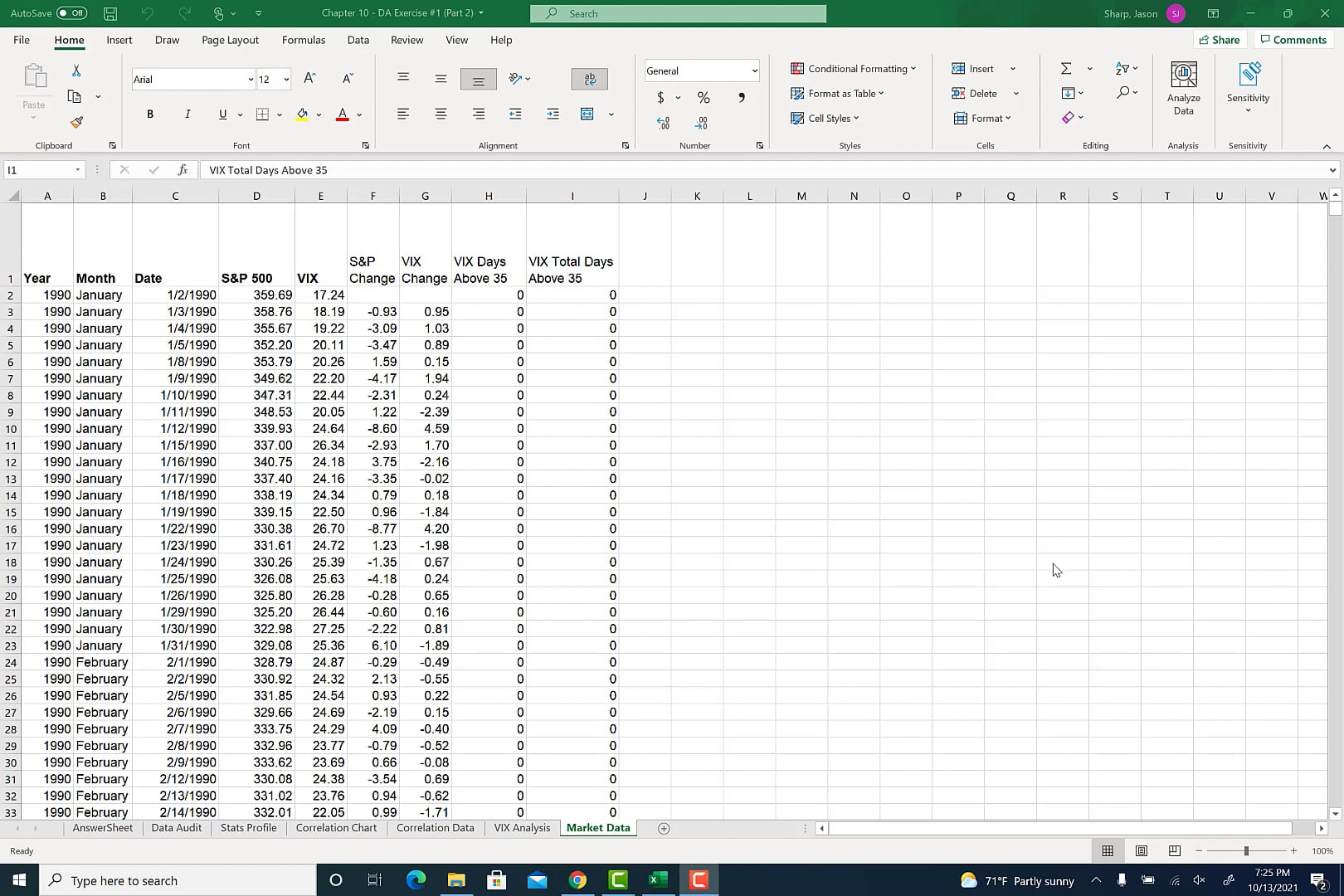
Task: Apply Percent Style number format
Action: (x=704, y=98)
